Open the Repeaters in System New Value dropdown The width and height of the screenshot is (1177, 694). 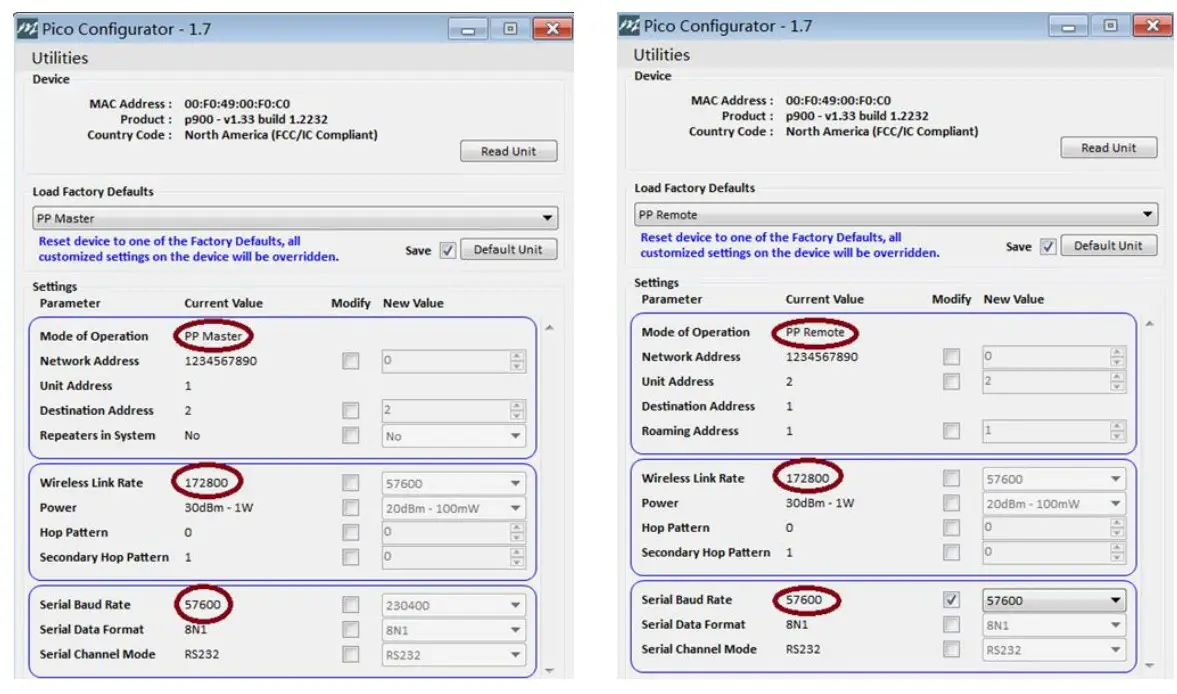pyautogui.click(x=453, y=436)
